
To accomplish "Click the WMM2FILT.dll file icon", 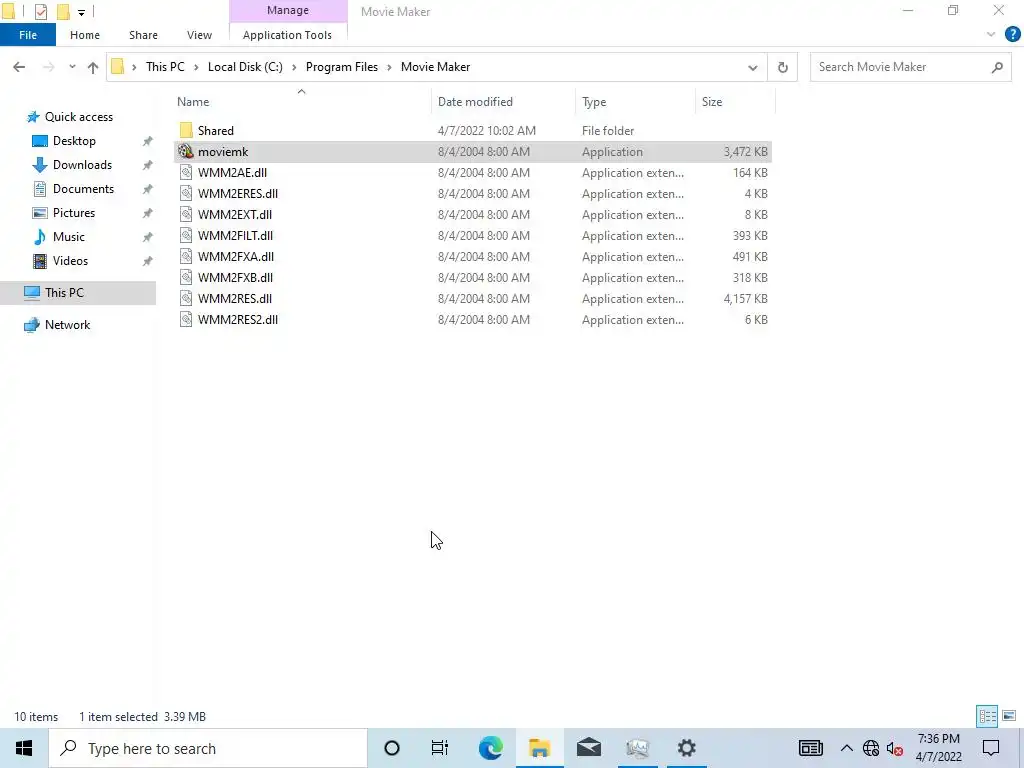I will [x=186, y=235].
